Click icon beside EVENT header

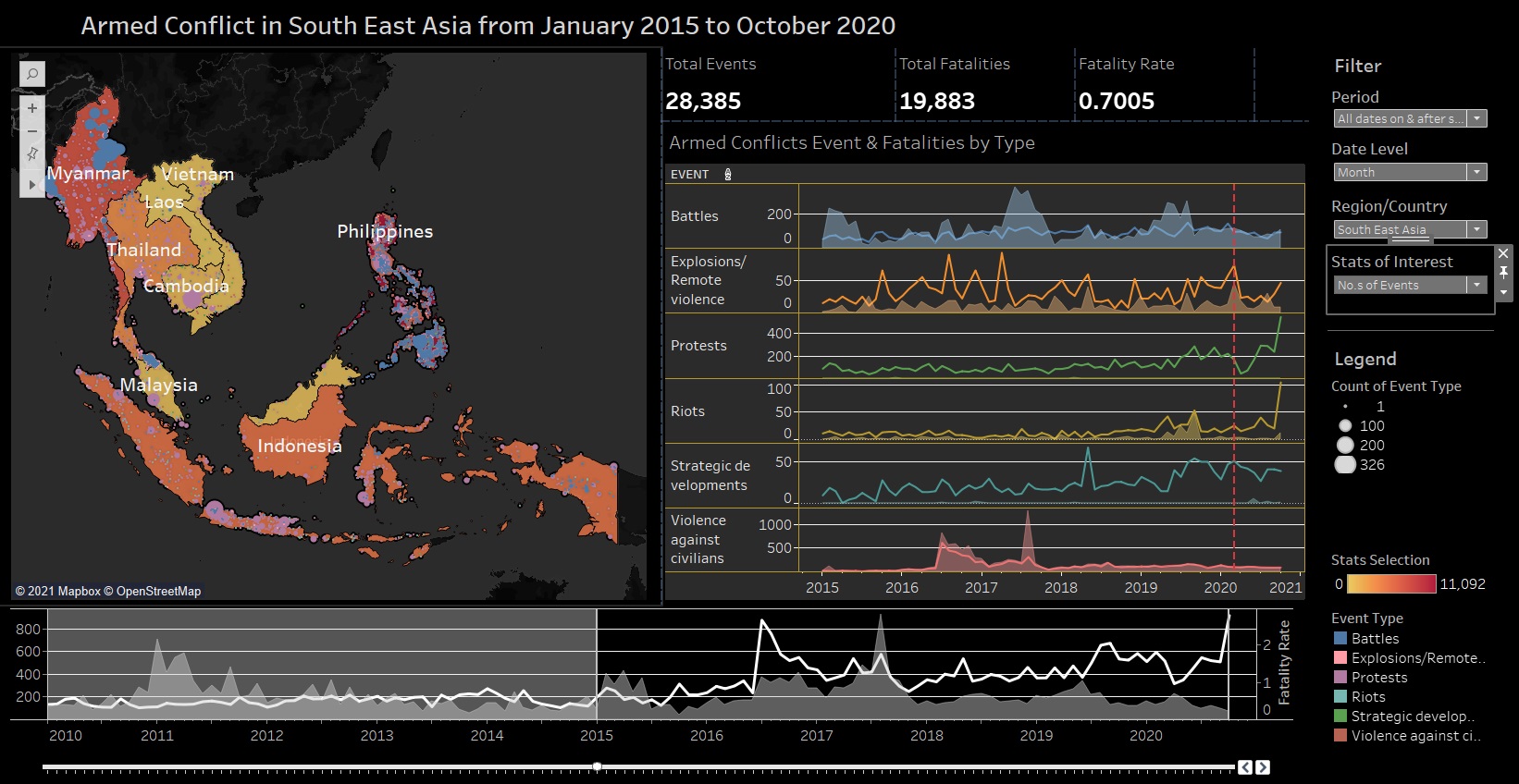(728, 174)
